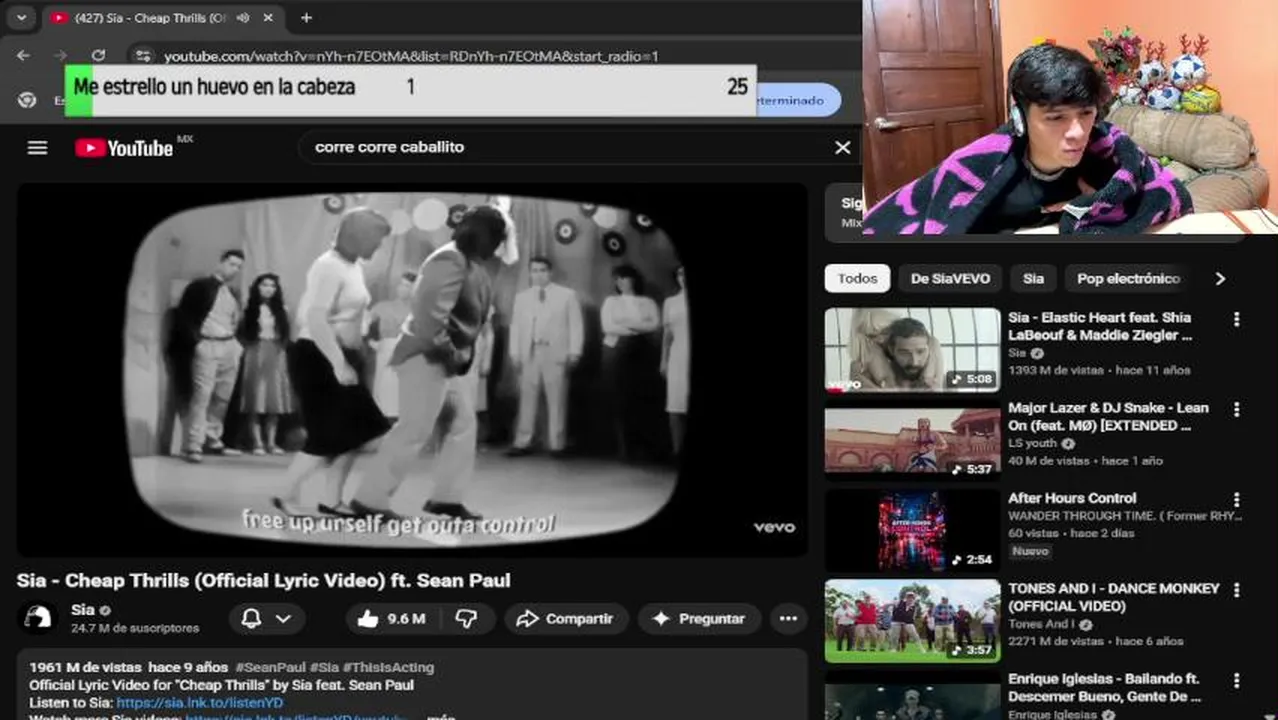Image resolution: width=1278 pixels, height=720 pixels.
Task: Go to the YouTube home logo
Action: 124,148
